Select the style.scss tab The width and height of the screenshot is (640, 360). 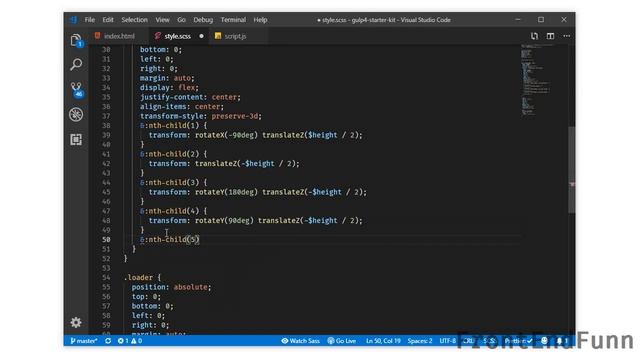pyautogui.click(x=178, y=36)
